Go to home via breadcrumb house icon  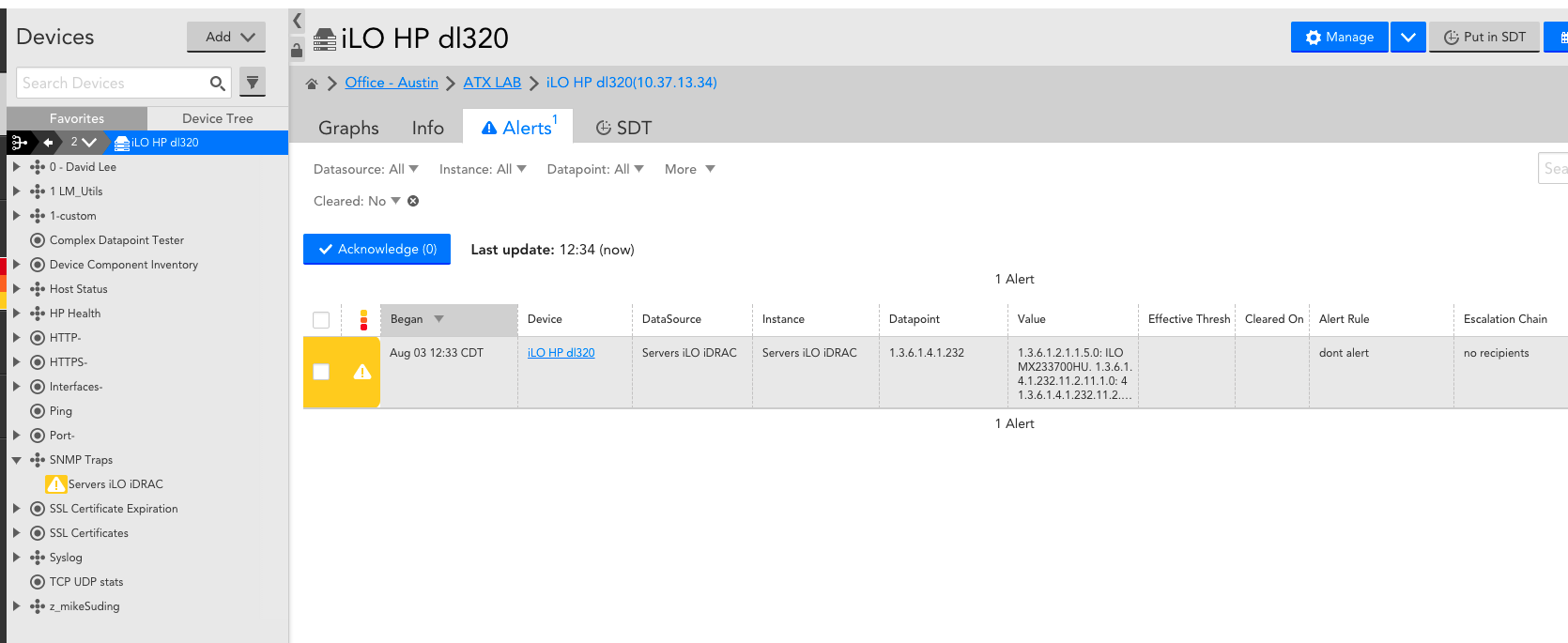[312, 84]
